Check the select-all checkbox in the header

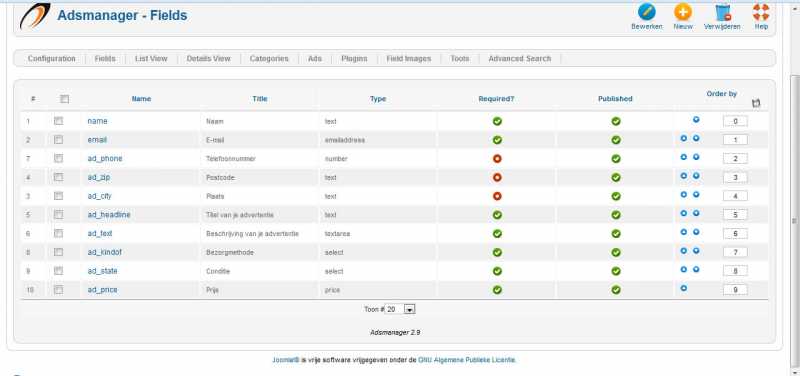(64, 99)
